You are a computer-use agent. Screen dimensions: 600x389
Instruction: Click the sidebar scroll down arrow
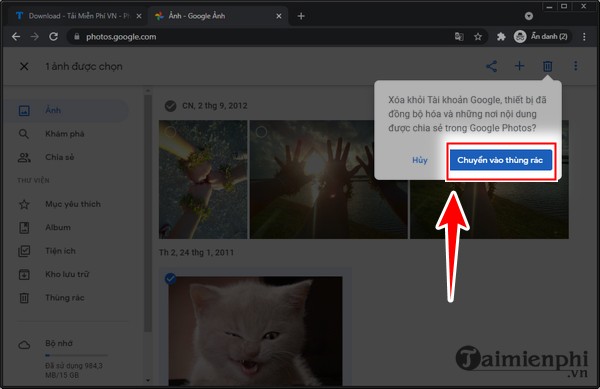(148, 380)
